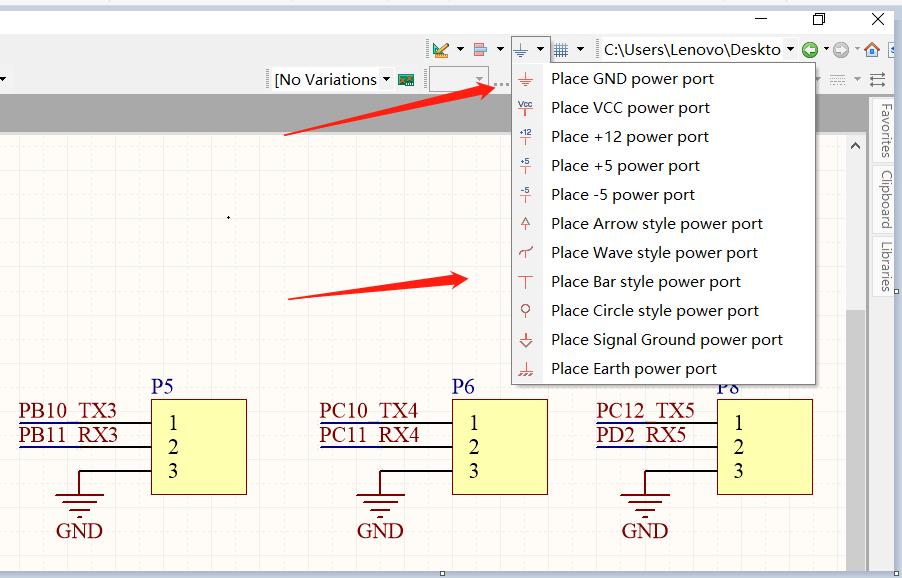The height and width of the screenshot is (578, 902).
Task: Select Place GND power port
Action: tap(663, 79)
